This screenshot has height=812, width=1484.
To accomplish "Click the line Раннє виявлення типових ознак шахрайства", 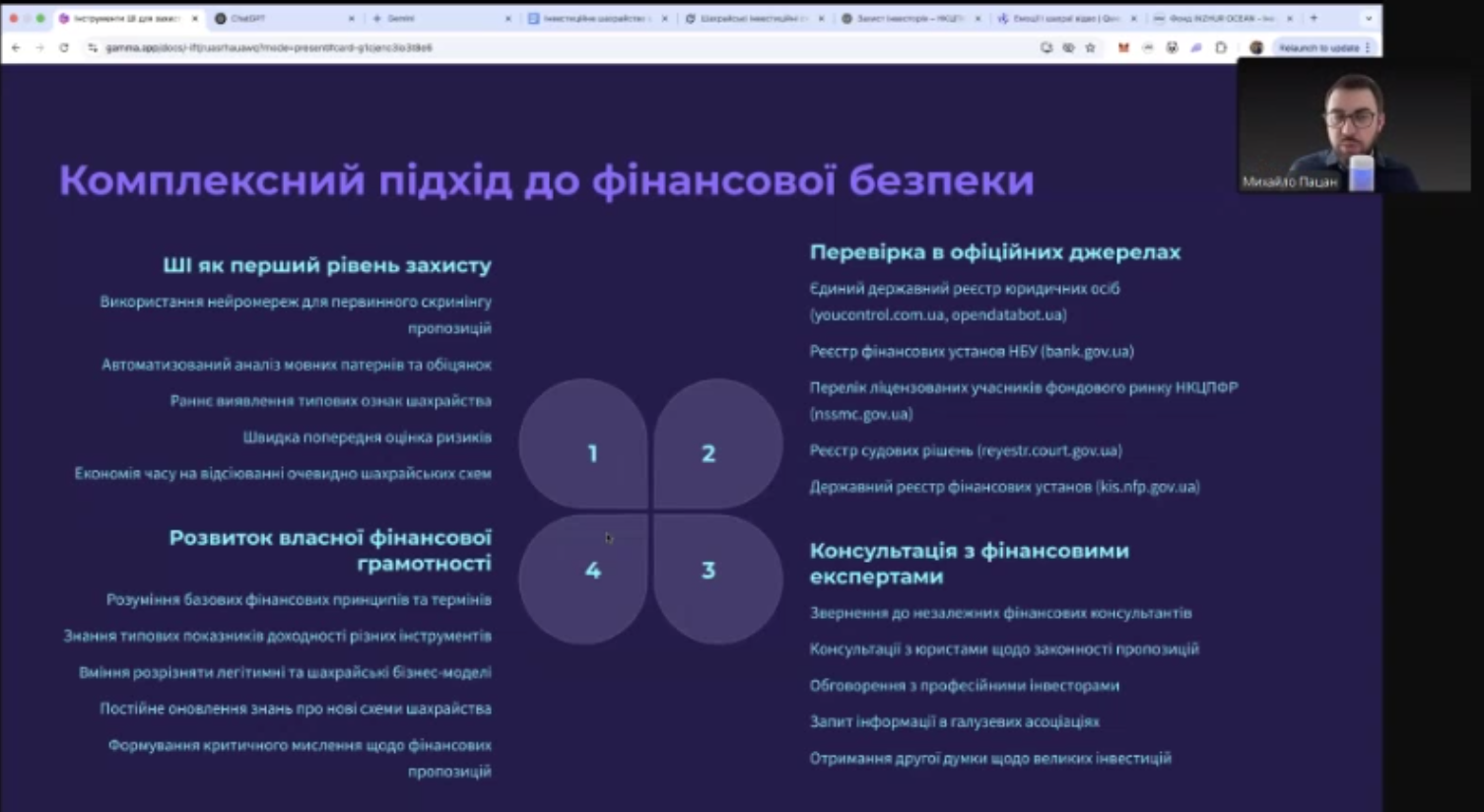I will (x=331, y=401).
